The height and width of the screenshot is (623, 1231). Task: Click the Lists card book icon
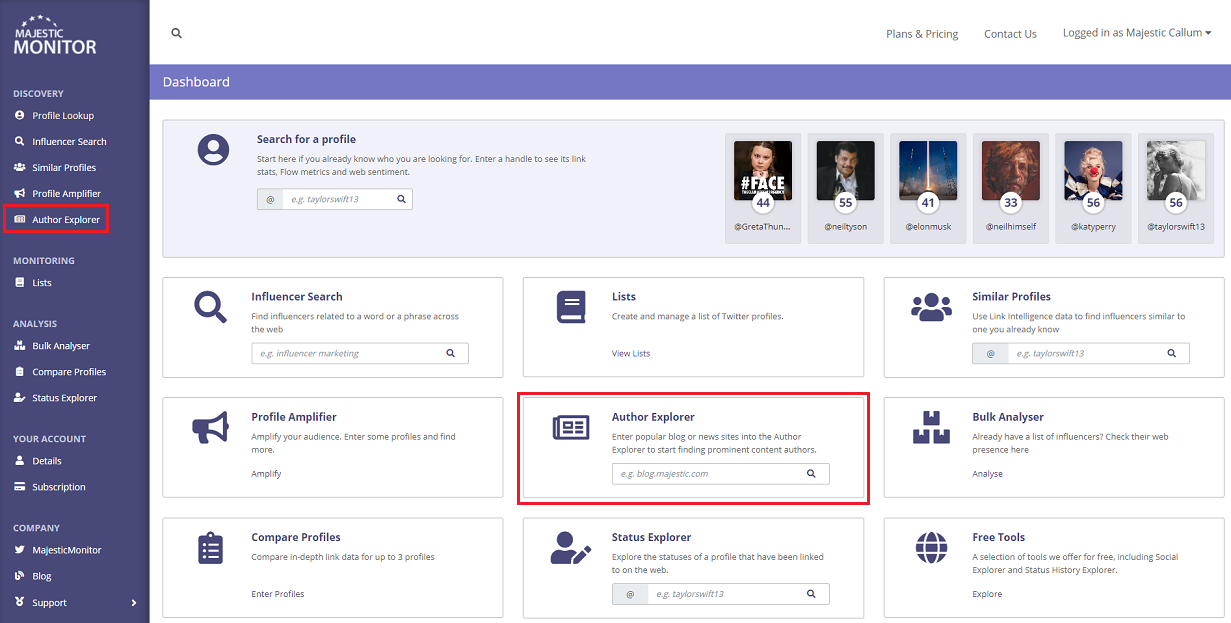[571, 307]
